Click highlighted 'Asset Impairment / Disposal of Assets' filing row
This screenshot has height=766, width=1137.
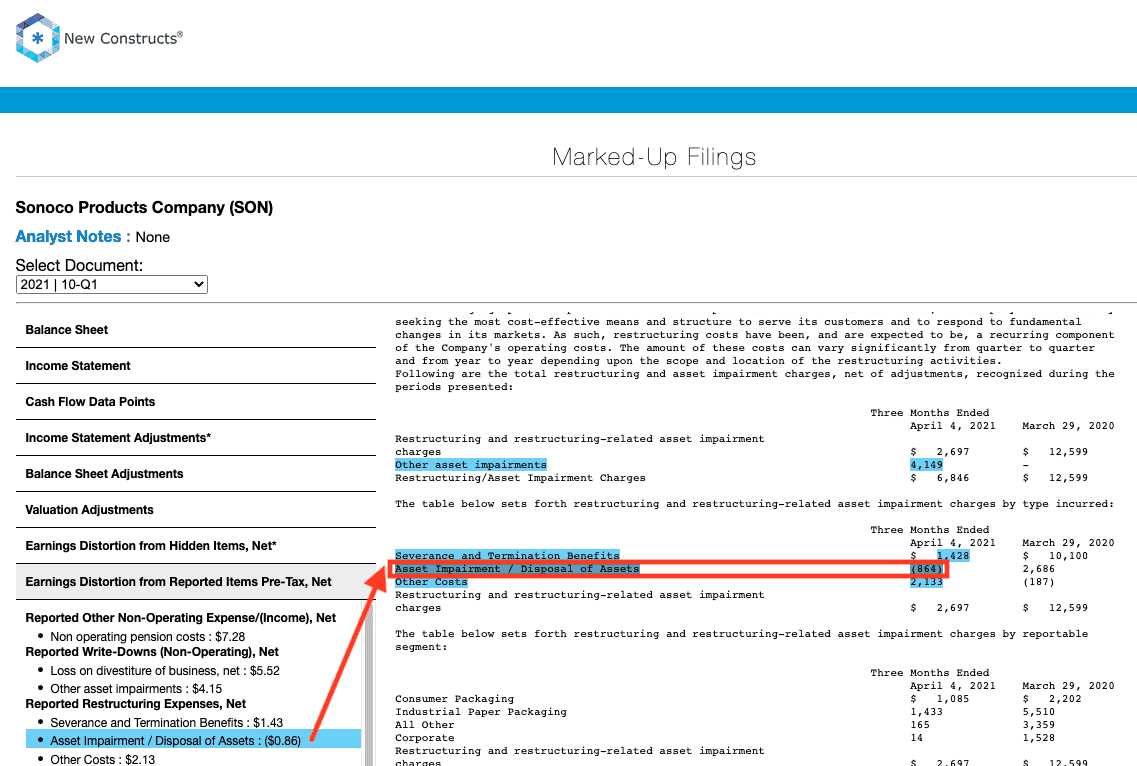pos(517,569)
